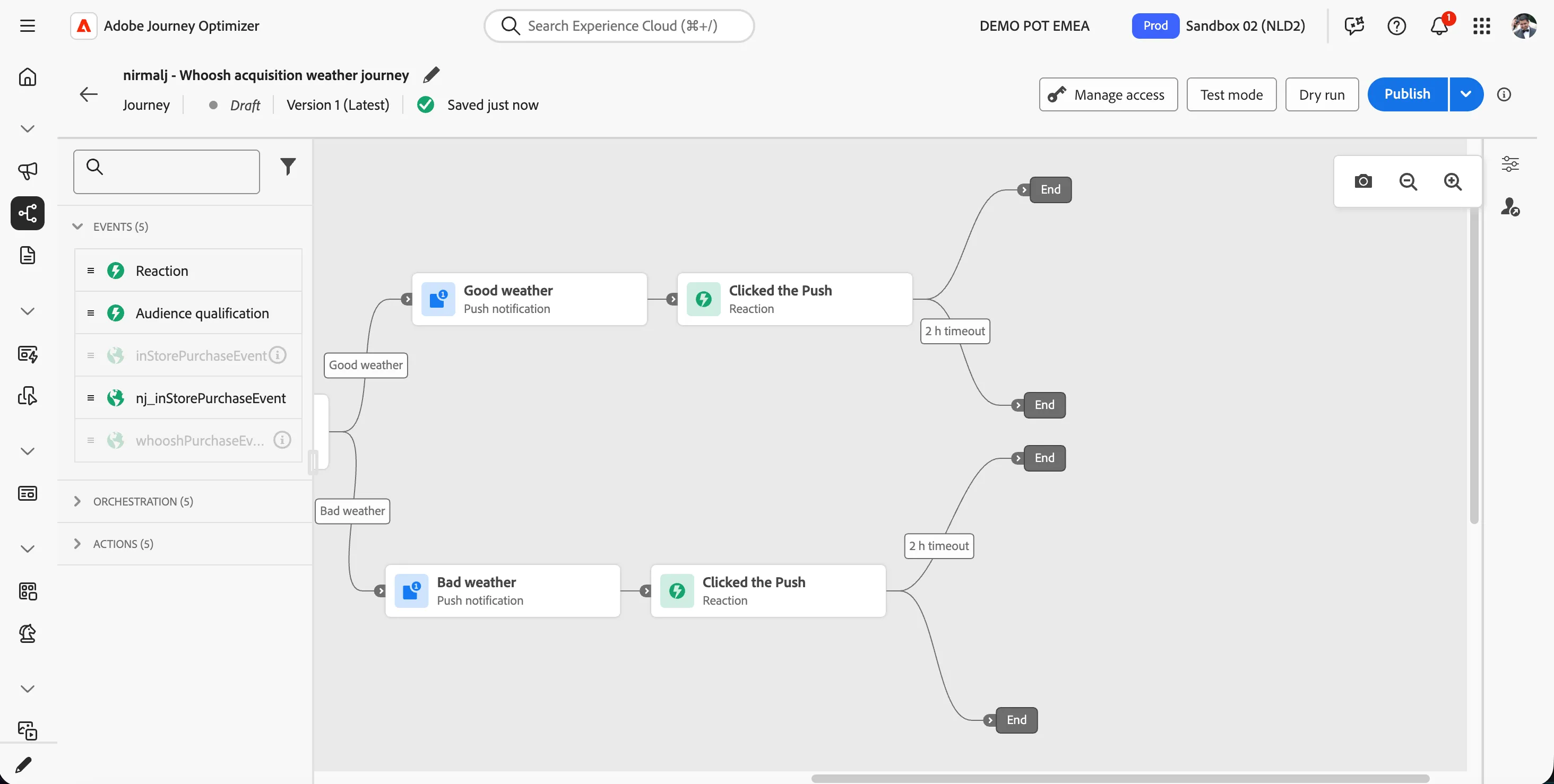
Task: Open the filter icon in palette
Action: (288, 167)
